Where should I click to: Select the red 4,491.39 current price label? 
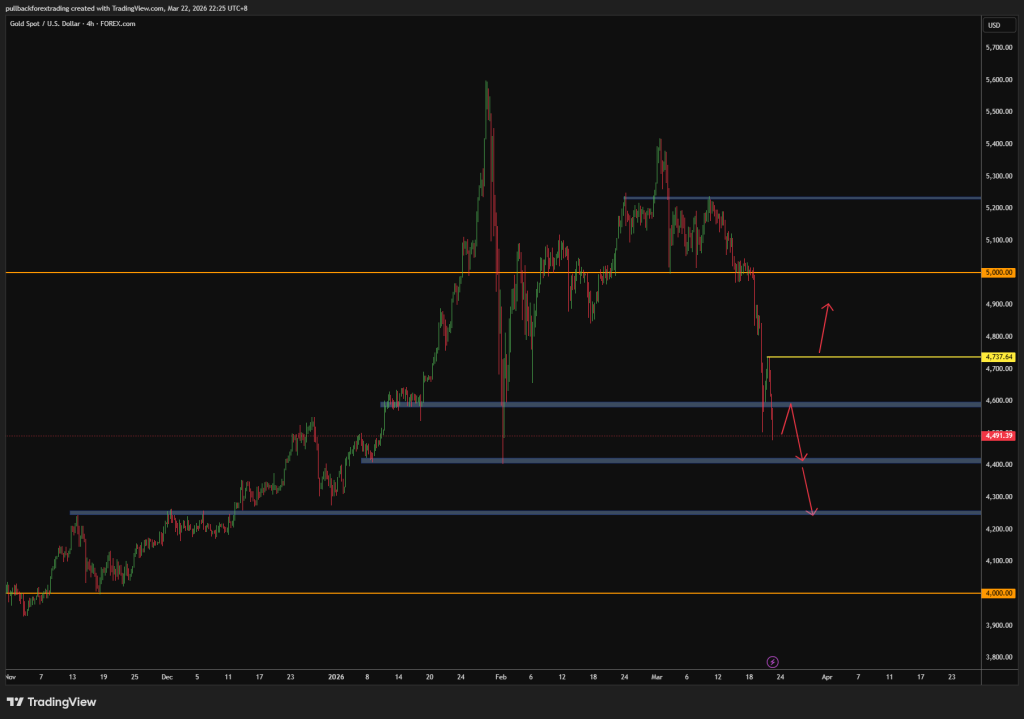point(999,436)
